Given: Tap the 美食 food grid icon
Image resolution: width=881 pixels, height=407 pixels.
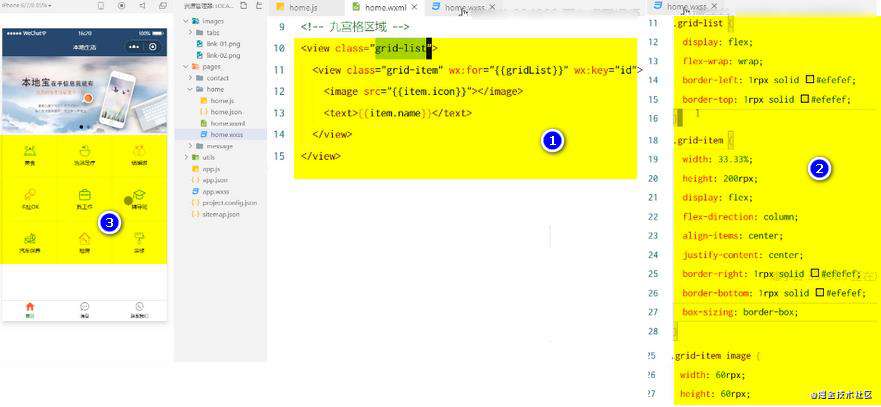Looking at the screenshot, I should 29,151.
